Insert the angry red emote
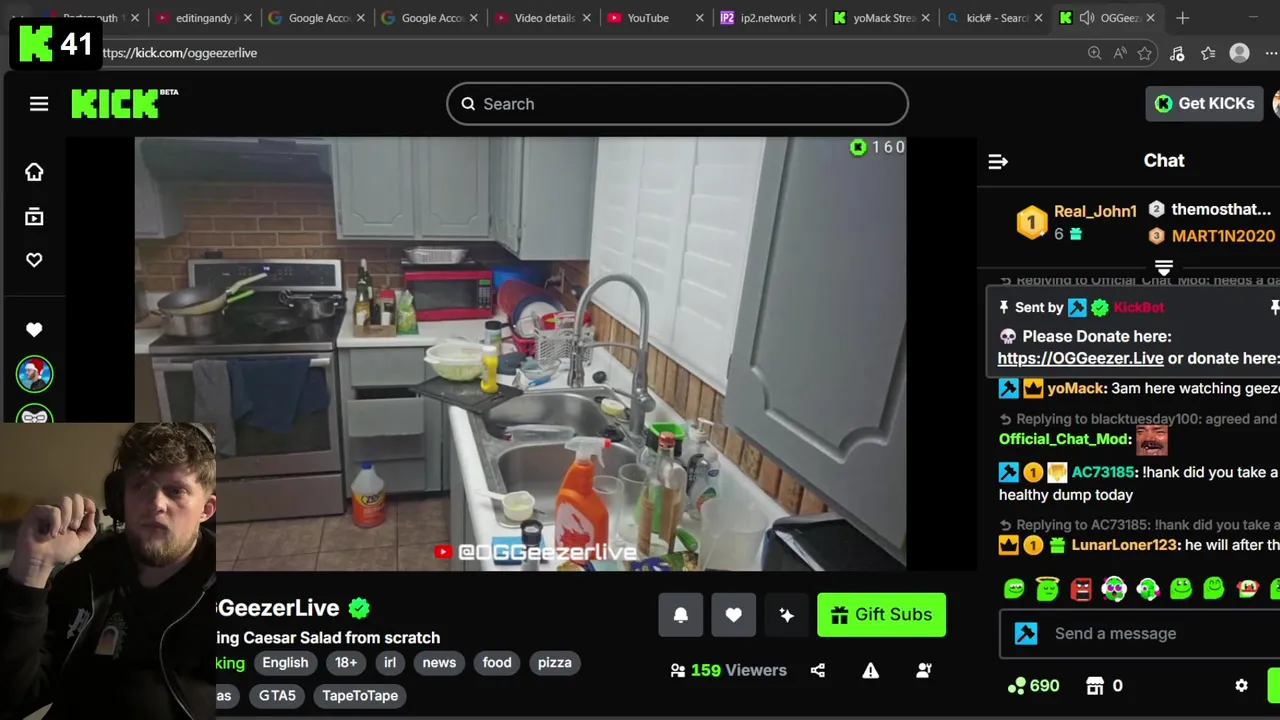1280x720 pixels. click(x=1081, y=589)
